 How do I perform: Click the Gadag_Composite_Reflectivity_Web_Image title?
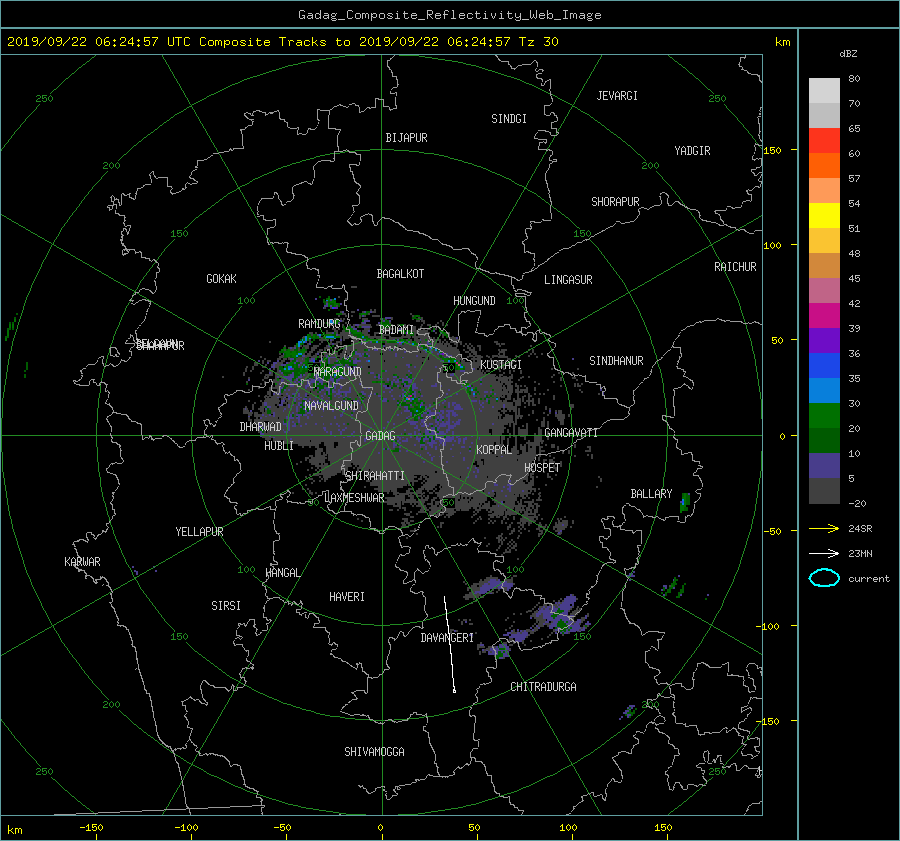click(449, 15)
